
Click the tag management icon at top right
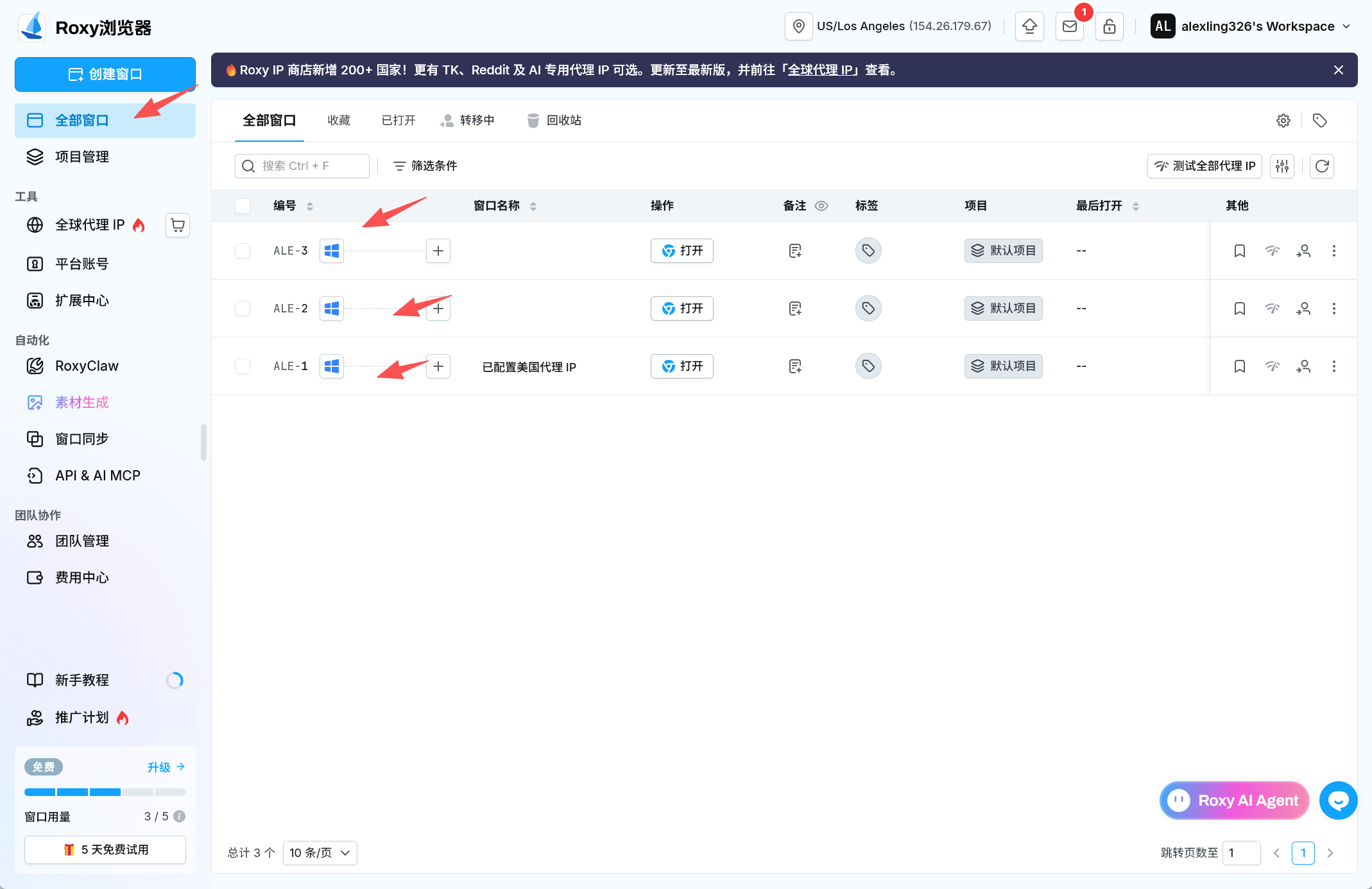pos(1320,121)
